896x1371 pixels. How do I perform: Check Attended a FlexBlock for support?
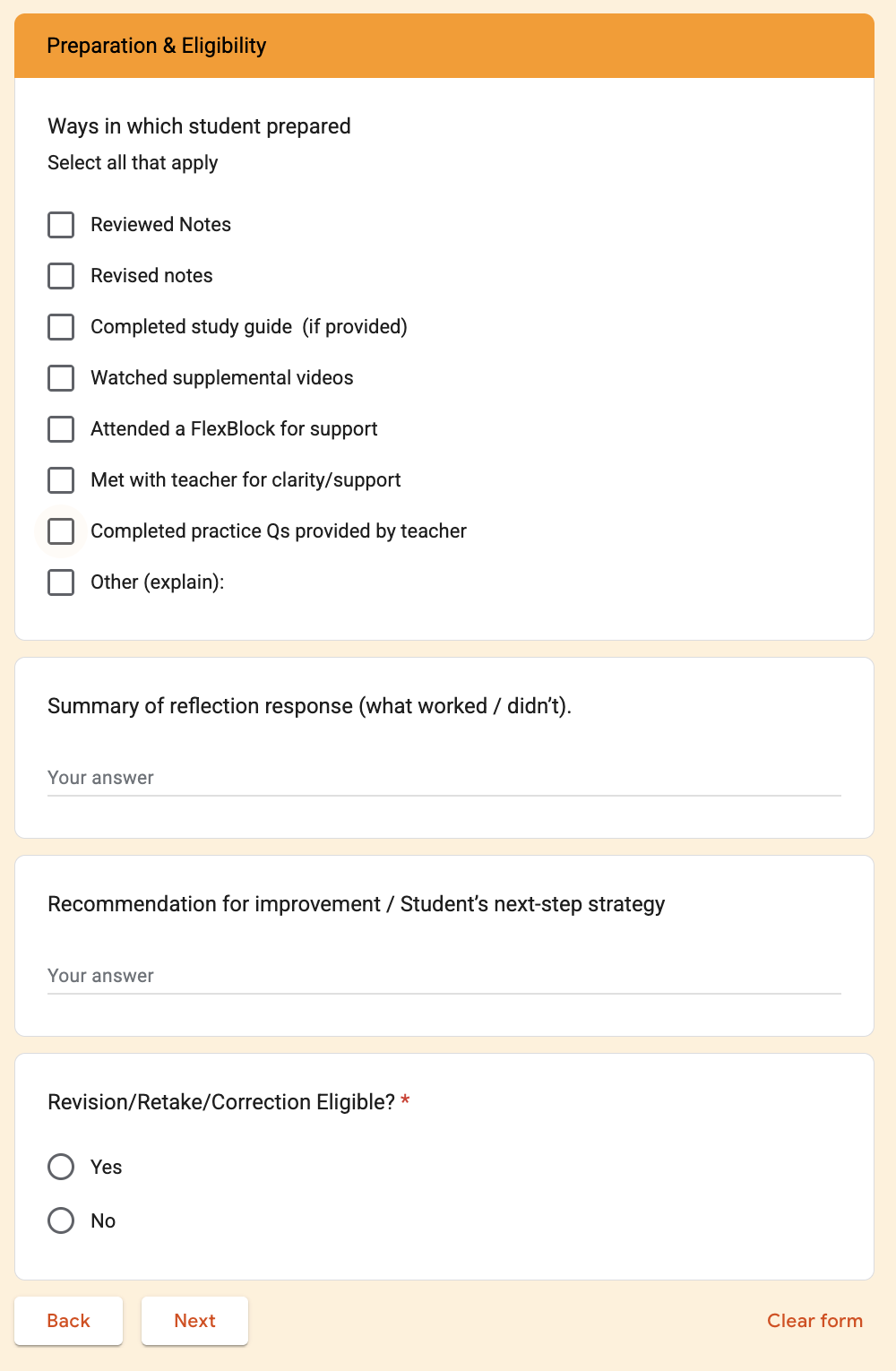61,429
